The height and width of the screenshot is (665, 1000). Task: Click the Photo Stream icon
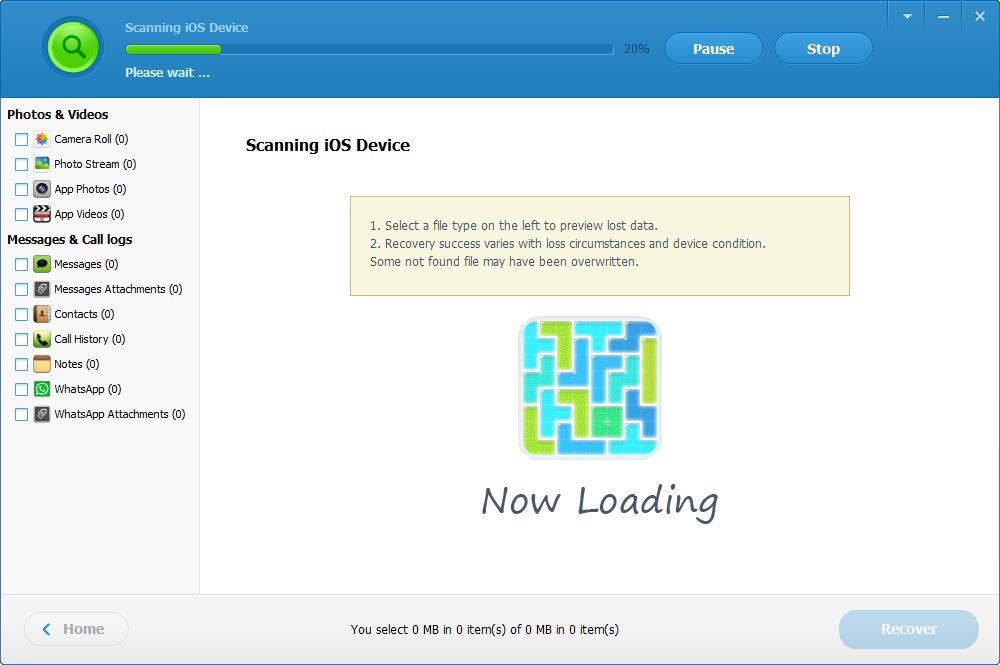[x=40, y=164]
